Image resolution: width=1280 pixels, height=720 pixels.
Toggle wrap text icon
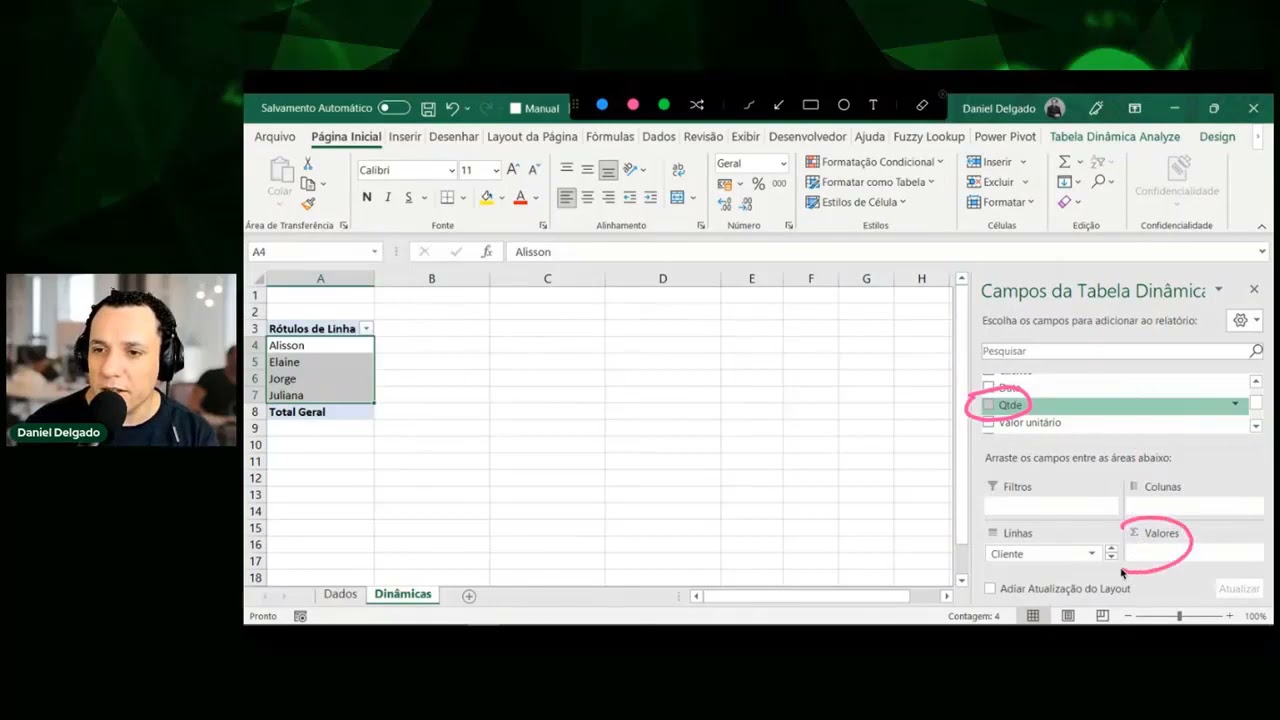[678, 170]
